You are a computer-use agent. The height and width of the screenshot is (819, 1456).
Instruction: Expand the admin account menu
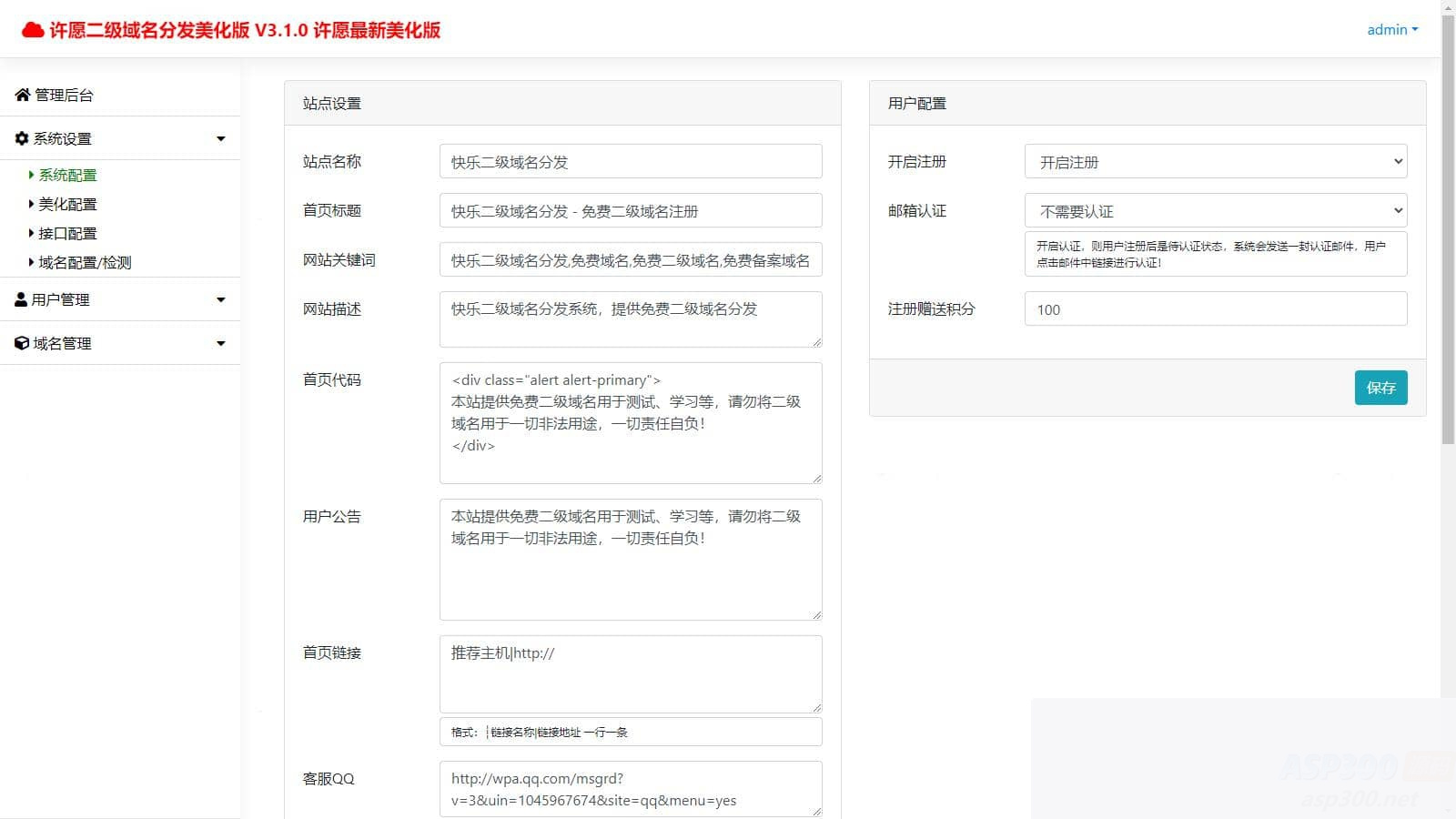tap(1391, 29)
